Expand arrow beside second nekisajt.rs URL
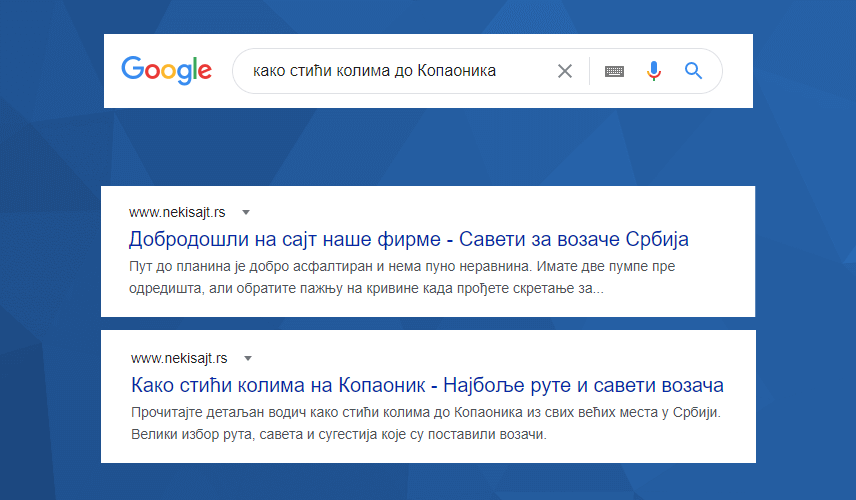 tap(248, 358)
